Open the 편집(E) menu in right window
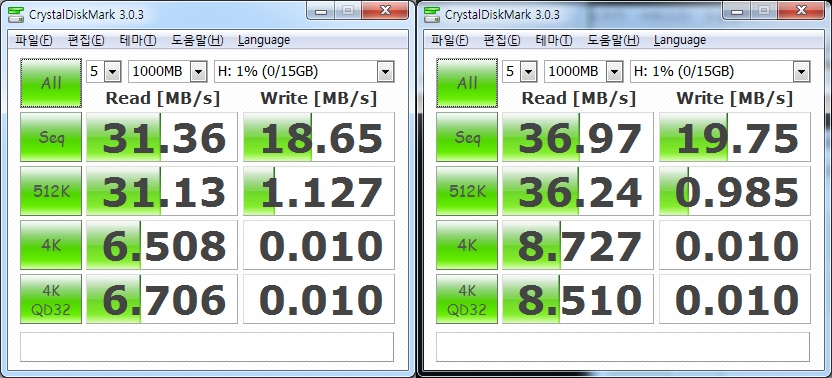Image resolution: width=832 pixels, height=378 pixels. pyautogui.click(x=501, y=40)
